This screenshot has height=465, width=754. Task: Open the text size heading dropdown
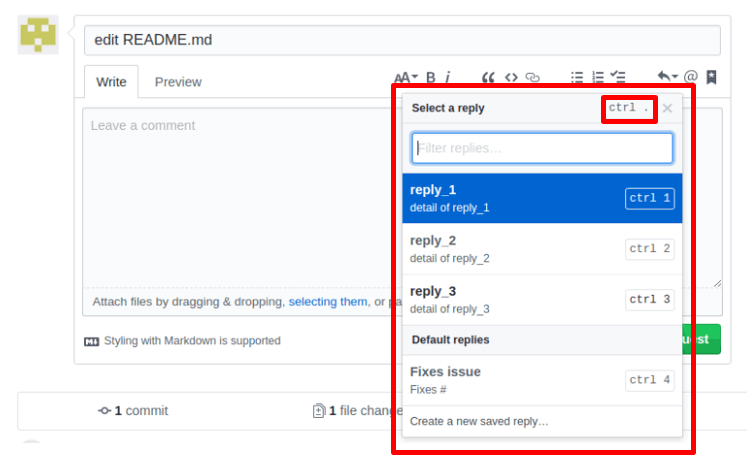(406, 77)
